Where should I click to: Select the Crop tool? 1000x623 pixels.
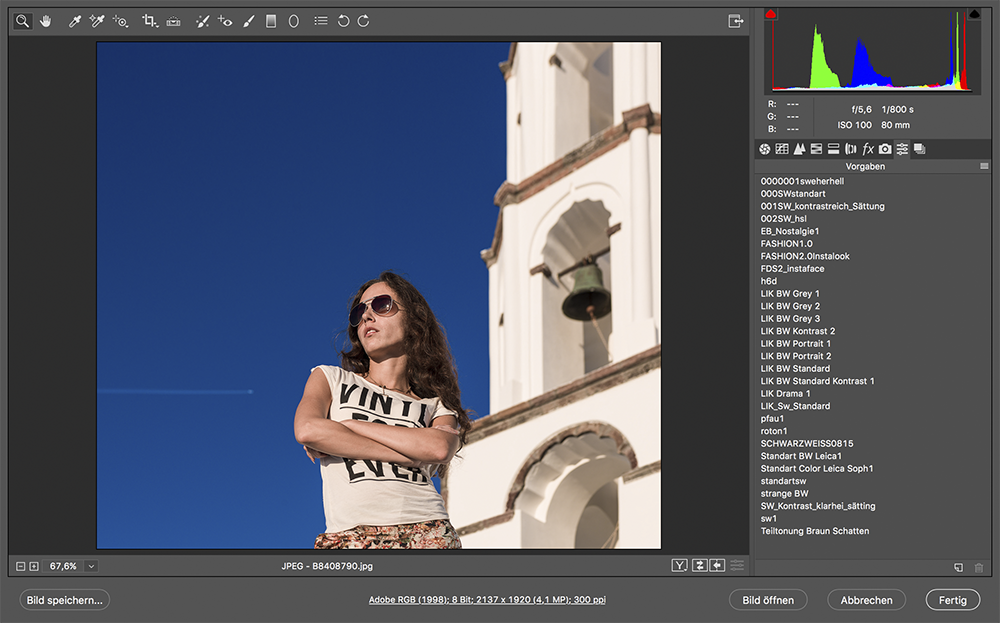[x=149, y=21]
